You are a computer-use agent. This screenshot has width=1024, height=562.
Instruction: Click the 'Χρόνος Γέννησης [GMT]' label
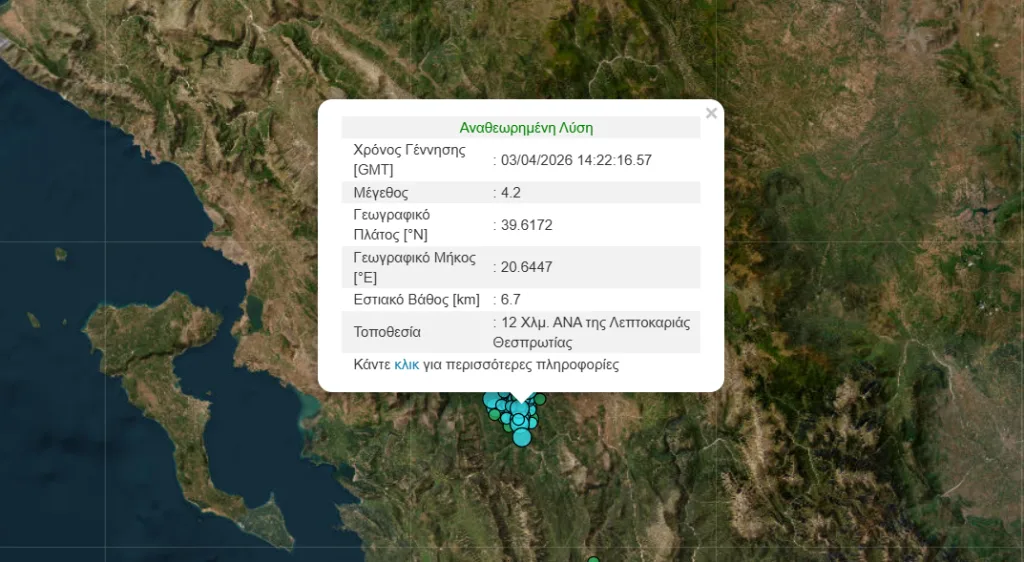409,160
